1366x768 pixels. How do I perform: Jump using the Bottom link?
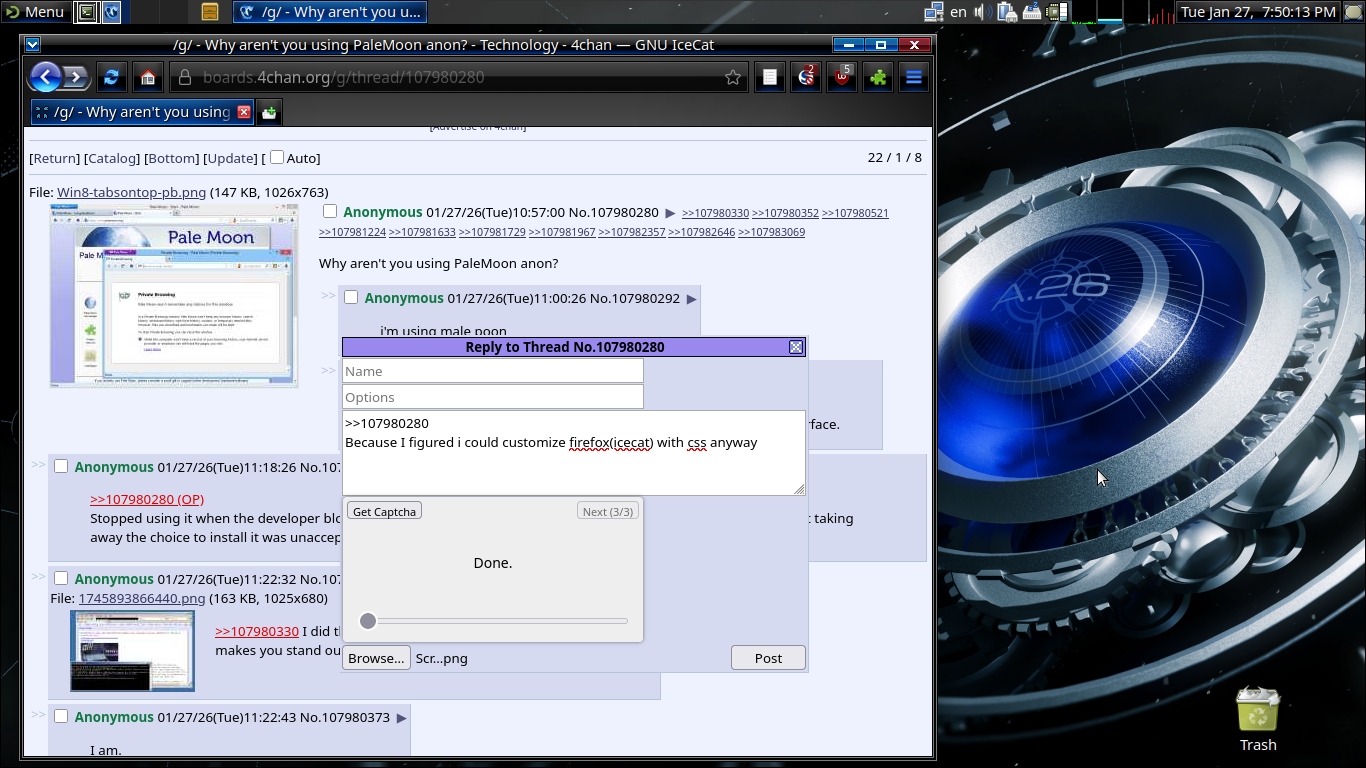tap(171, 158)
